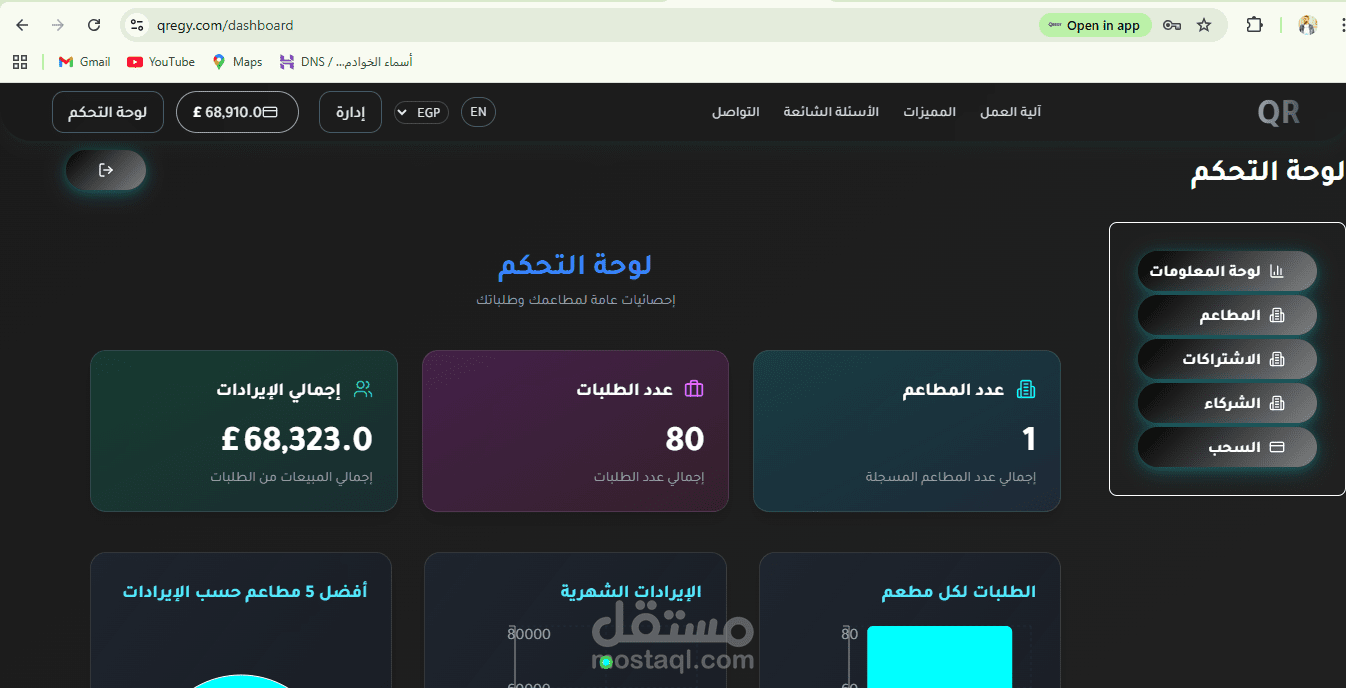
Task: Click the إدارة button
Action: [350, 112]
